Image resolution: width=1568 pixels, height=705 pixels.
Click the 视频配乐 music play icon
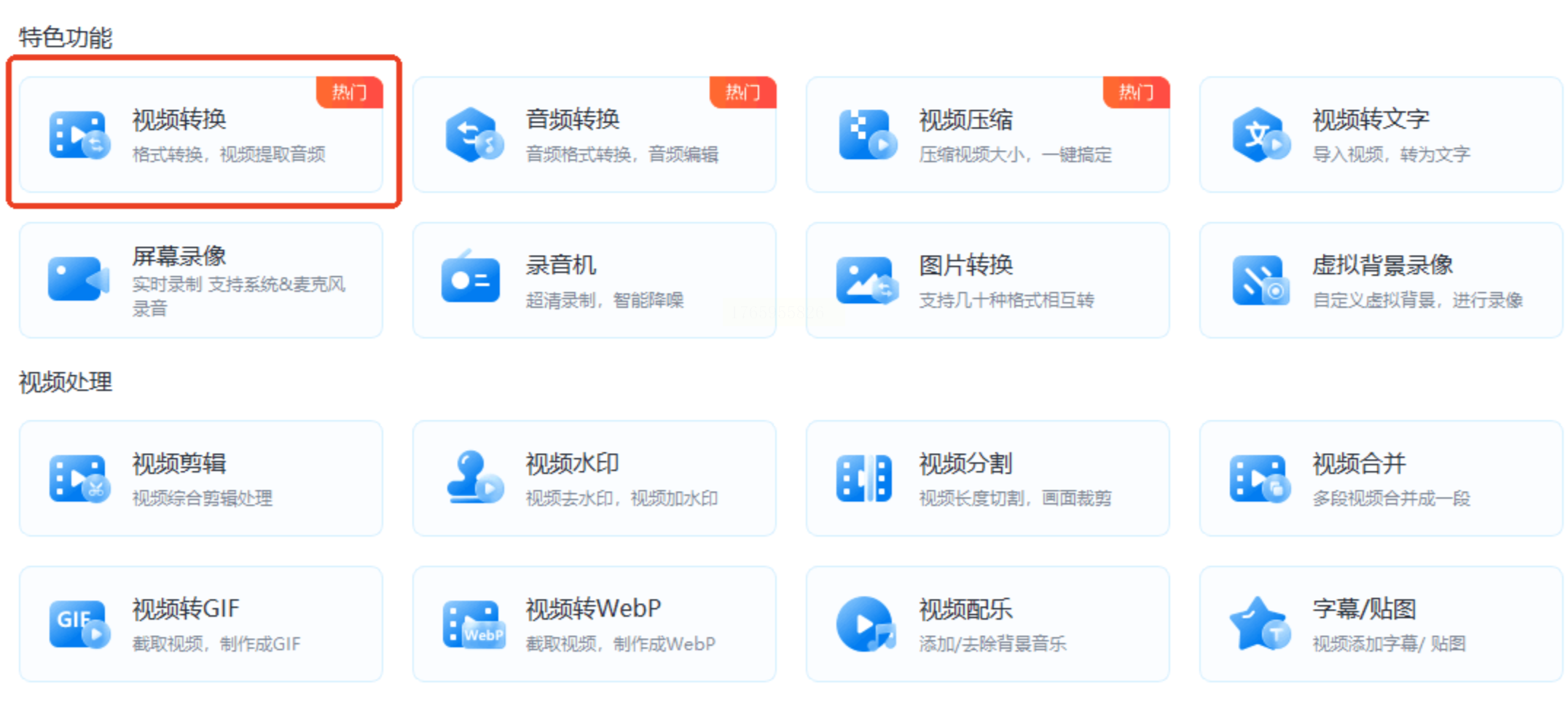click(866, 624)
